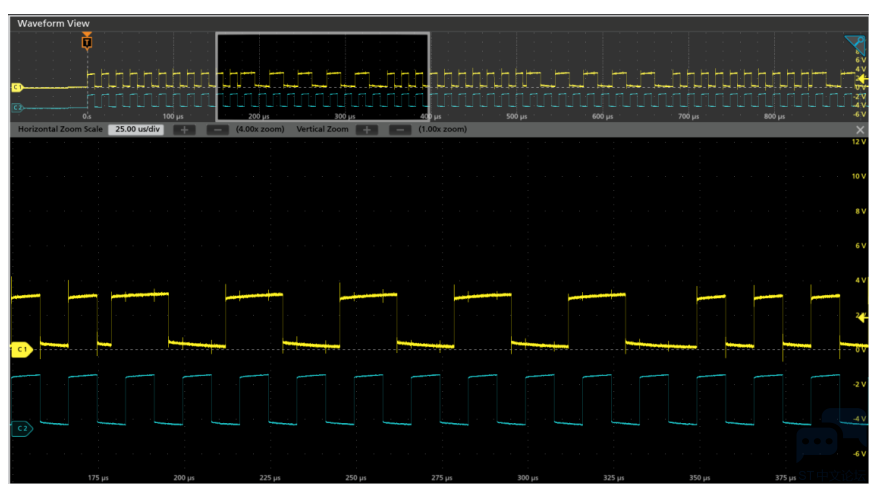The height and width of the screenshot is (491, 875).
Task: Click the Vertical Zoom label
Action: click(323, 129)
